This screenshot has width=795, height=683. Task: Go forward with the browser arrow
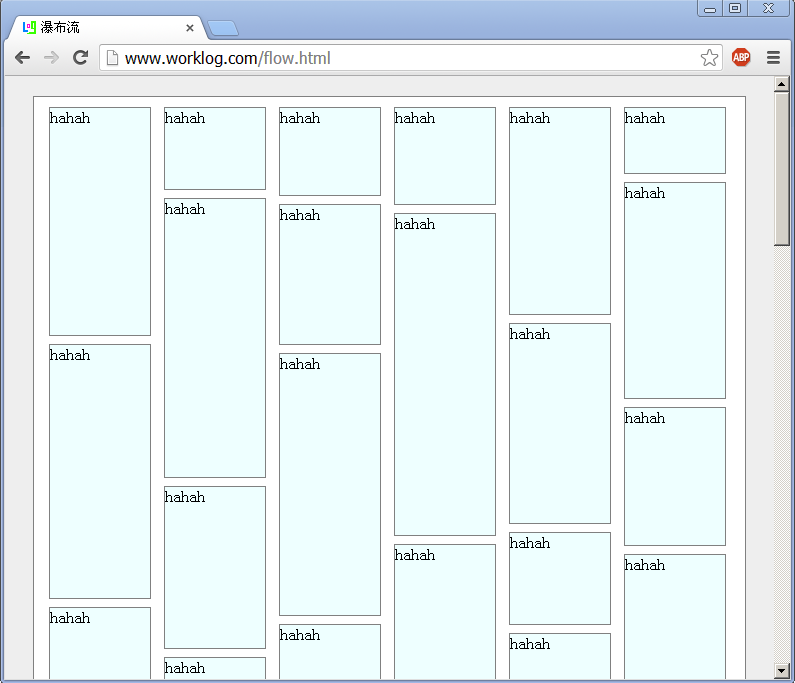pos(51,58)
